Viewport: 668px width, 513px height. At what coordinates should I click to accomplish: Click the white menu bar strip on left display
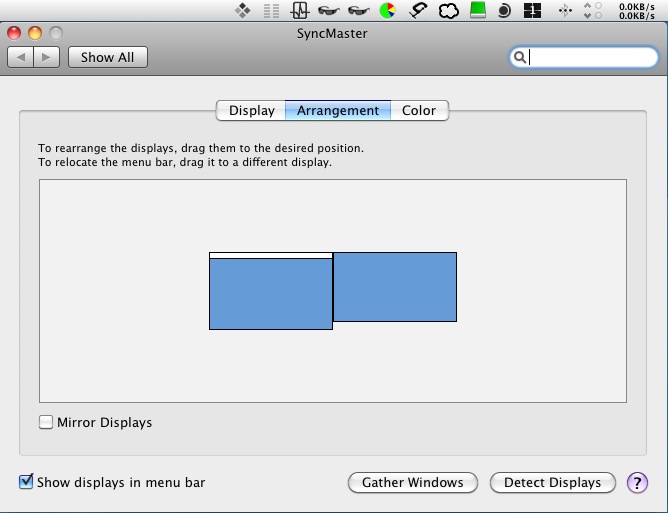(271, 256)
